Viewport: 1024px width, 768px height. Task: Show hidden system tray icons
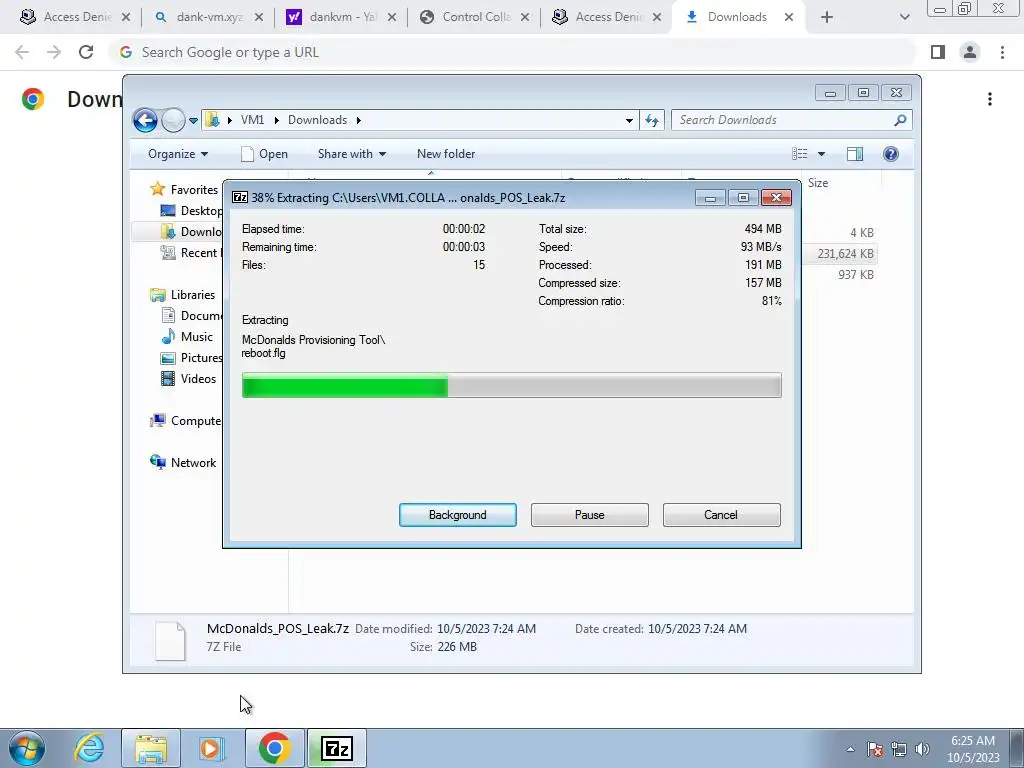click(x=850, y=749)
